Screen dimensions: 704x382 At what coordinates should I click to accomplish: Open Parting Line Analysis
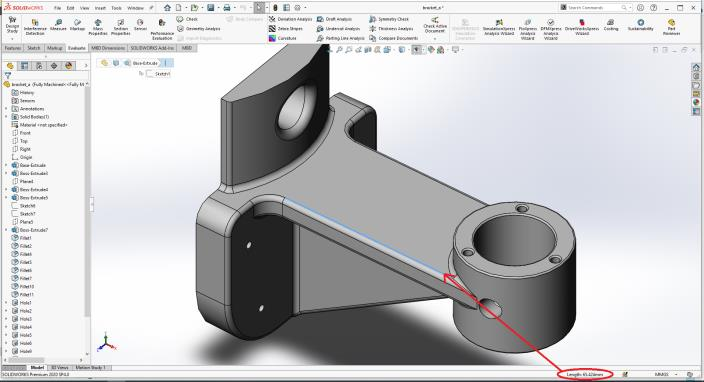tap(340, 38)
